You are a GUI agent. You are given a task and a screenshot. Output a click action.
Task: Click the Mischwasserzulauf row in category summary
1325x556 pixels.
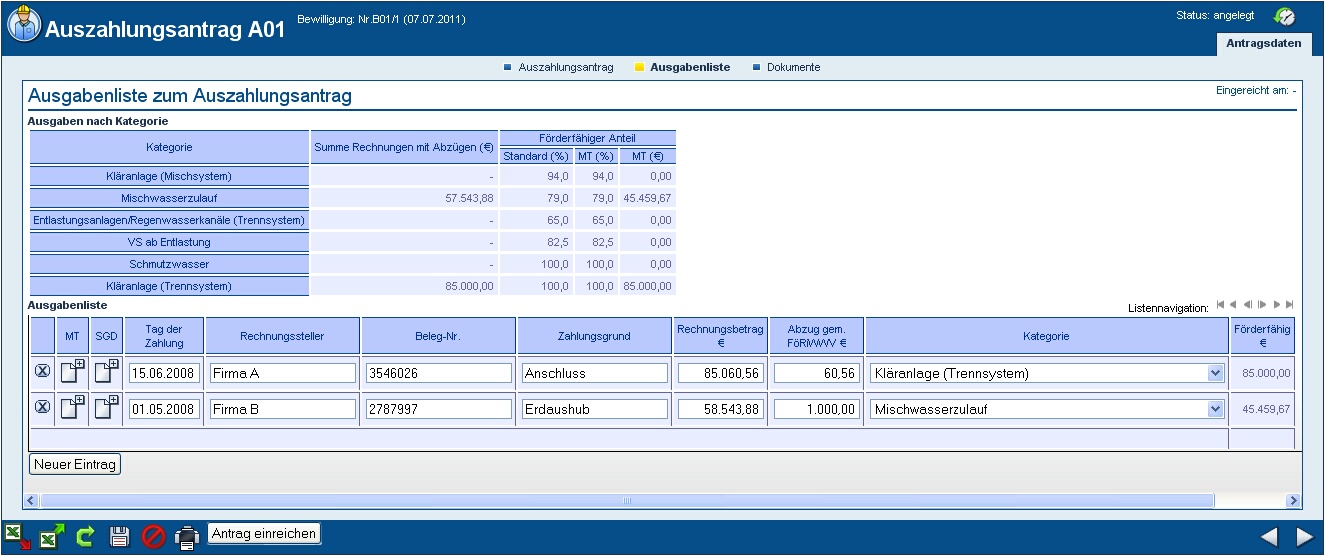click(169, 198)
